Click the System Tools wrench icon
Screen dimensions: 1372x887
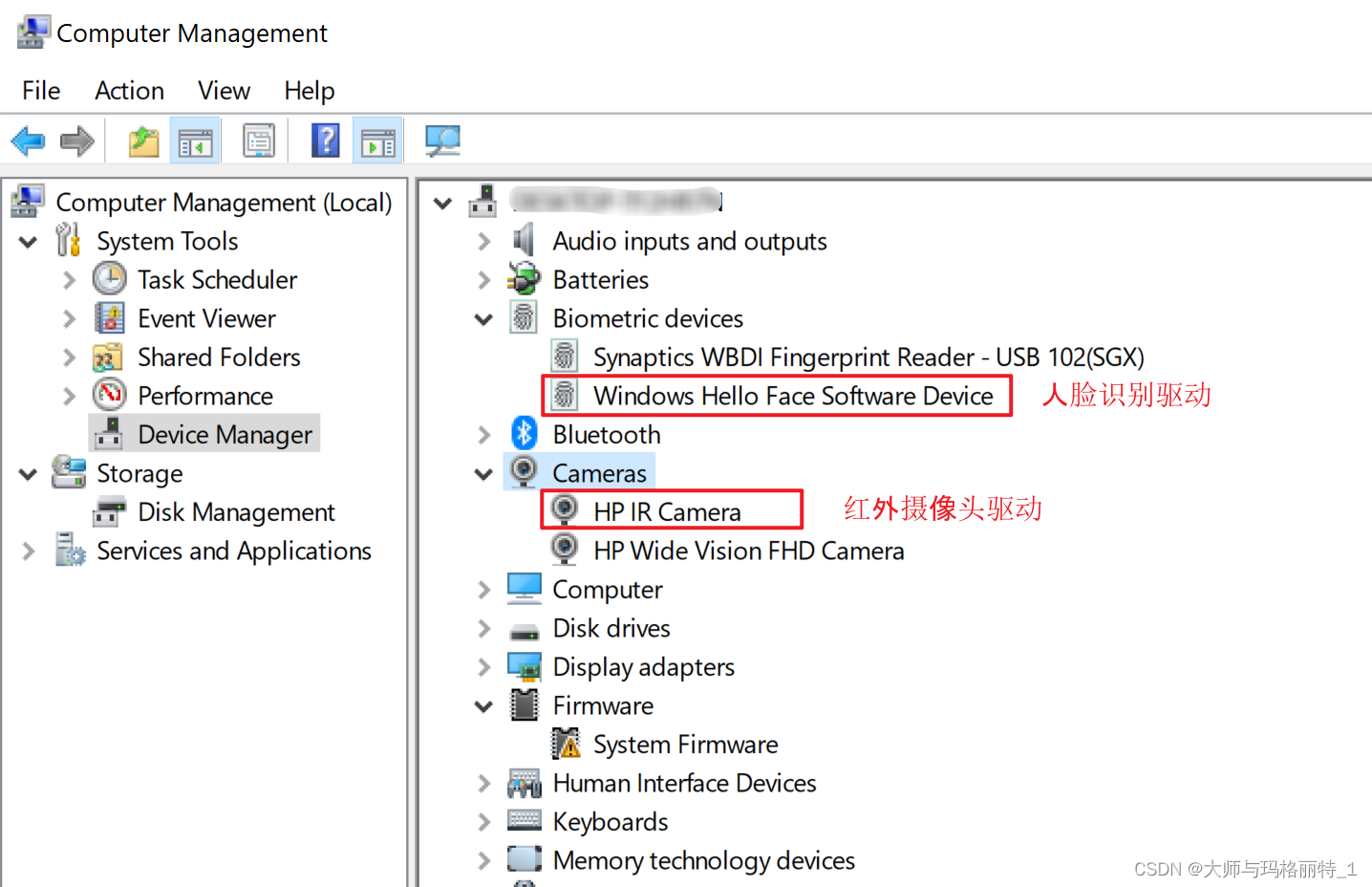[68, 239]
